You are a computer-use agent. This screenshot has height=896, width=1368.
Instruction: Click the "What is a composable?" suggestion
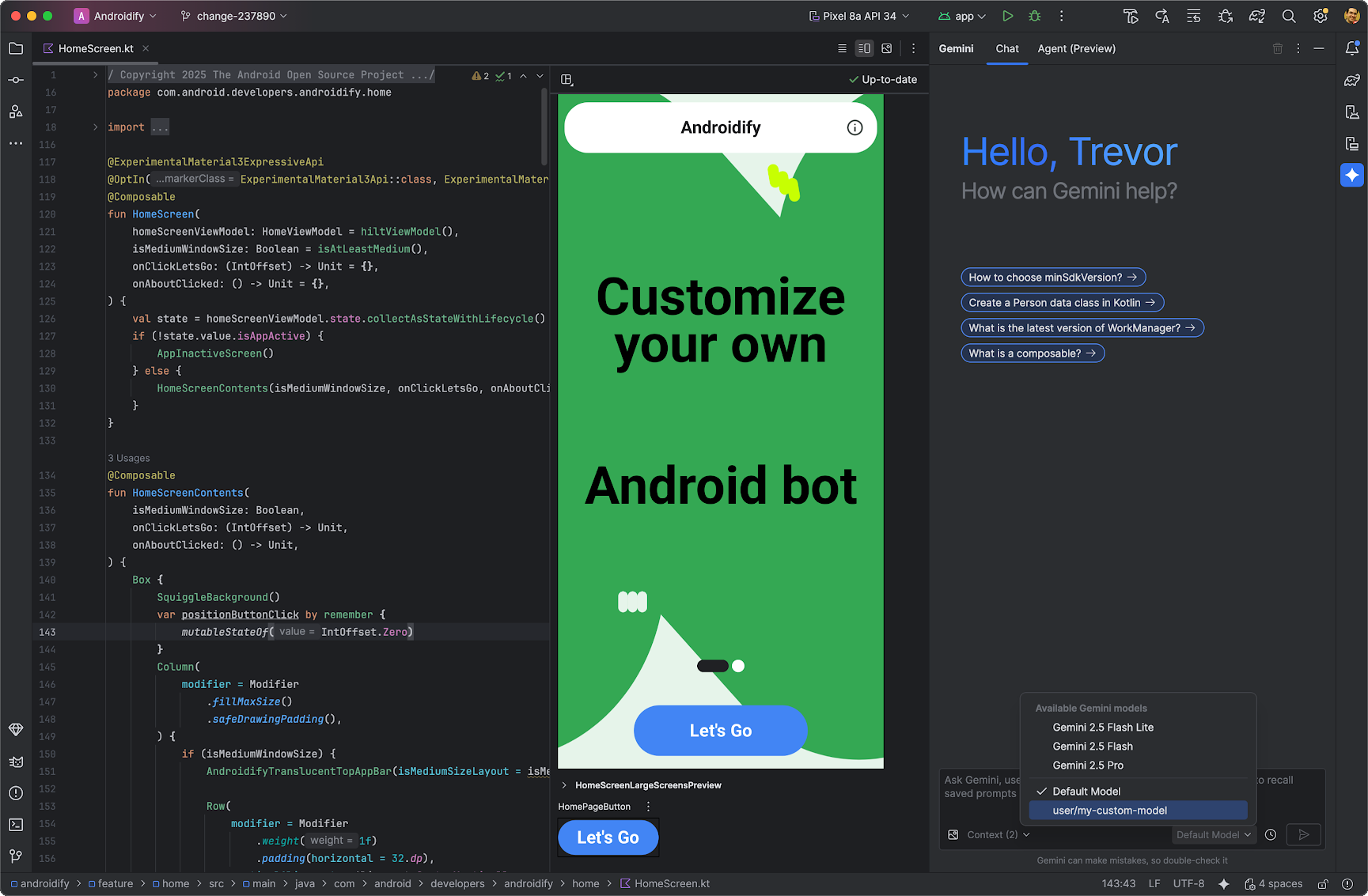1032,353
